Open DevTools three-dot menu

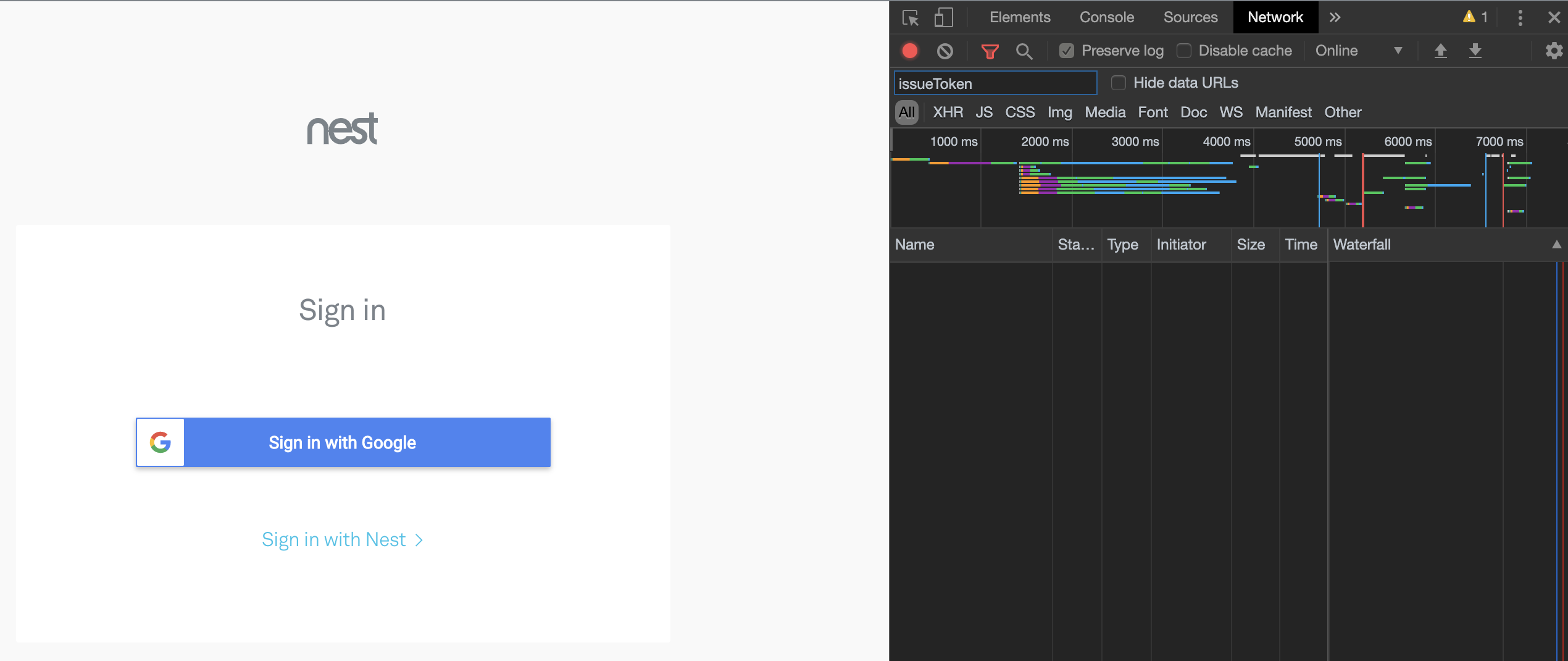1520,17
